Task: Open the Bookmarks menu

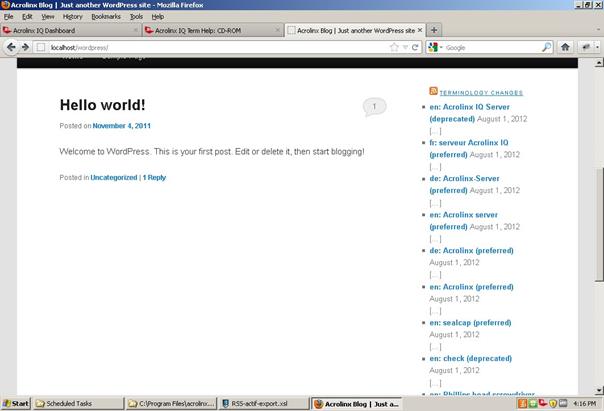Action: pos(106,17)
